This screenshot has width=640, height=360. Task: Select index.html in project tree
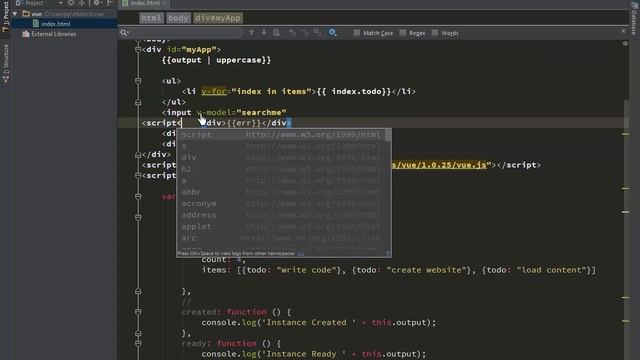(x=64, y=24)
